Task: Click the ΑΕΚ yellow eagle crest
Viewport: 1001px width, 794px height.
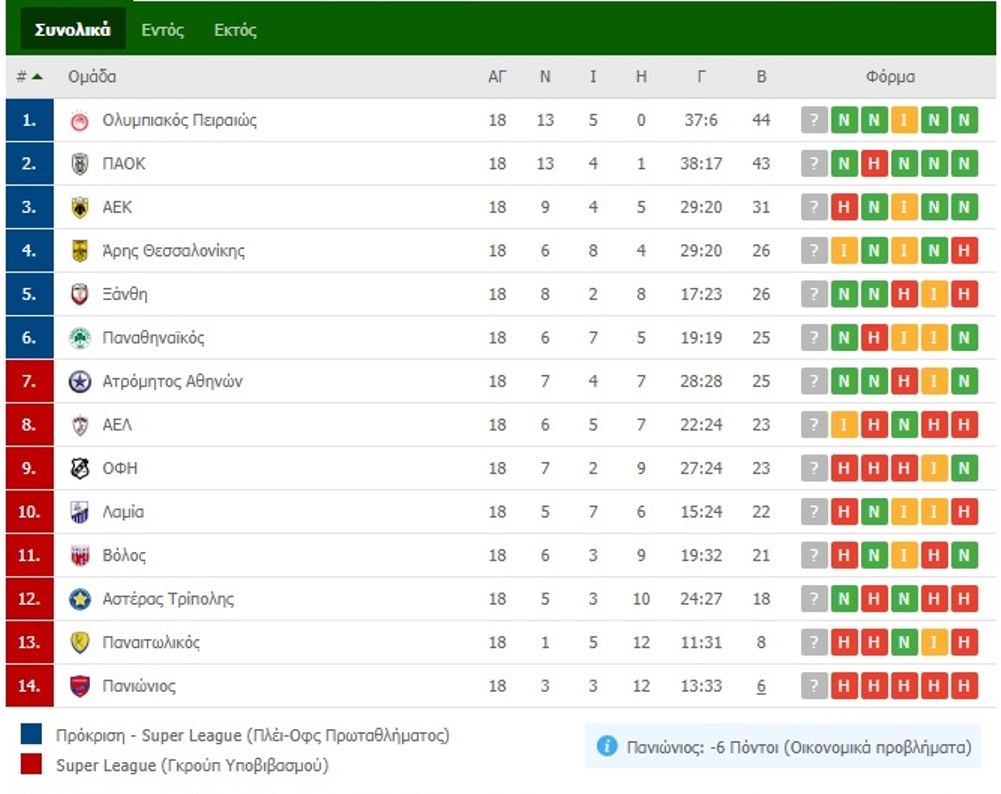Action: pos(80,207)
